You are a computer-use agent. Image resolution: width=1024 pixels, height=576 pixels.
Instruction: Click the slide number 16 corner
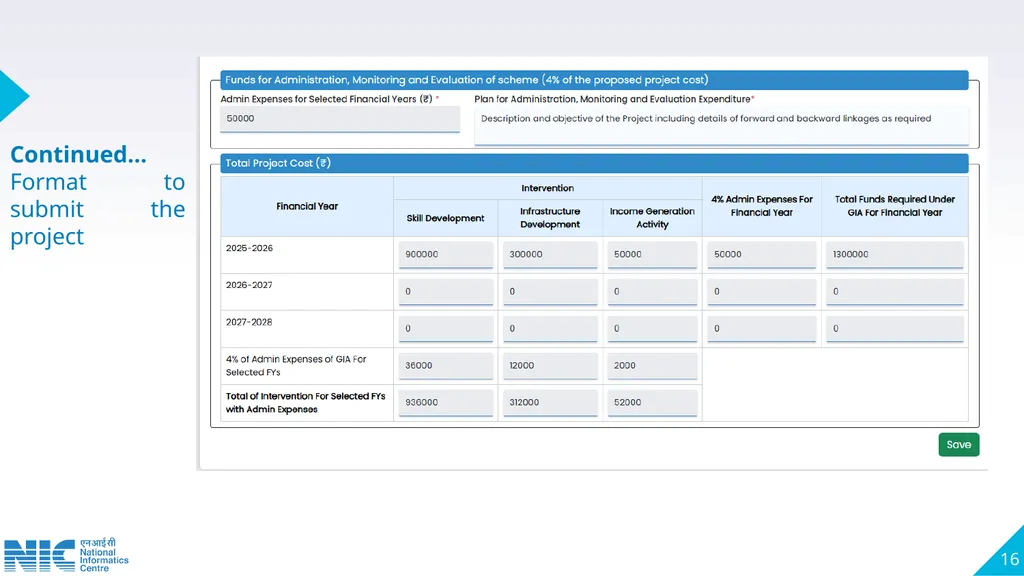click(x=1009, y=559)
